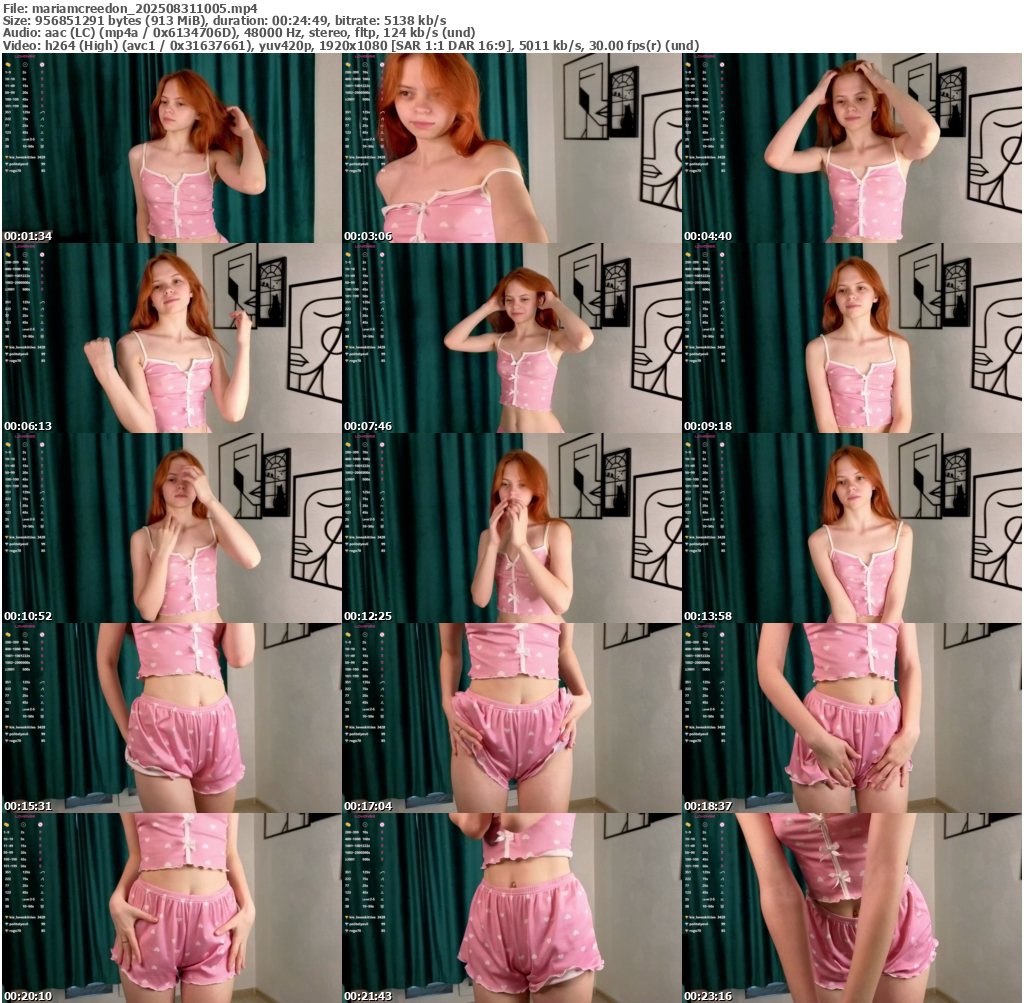Screen dimensions: 1024x1003
Task: Select the thumbnail at 00:12:25
Action: (x=511, y=528)
